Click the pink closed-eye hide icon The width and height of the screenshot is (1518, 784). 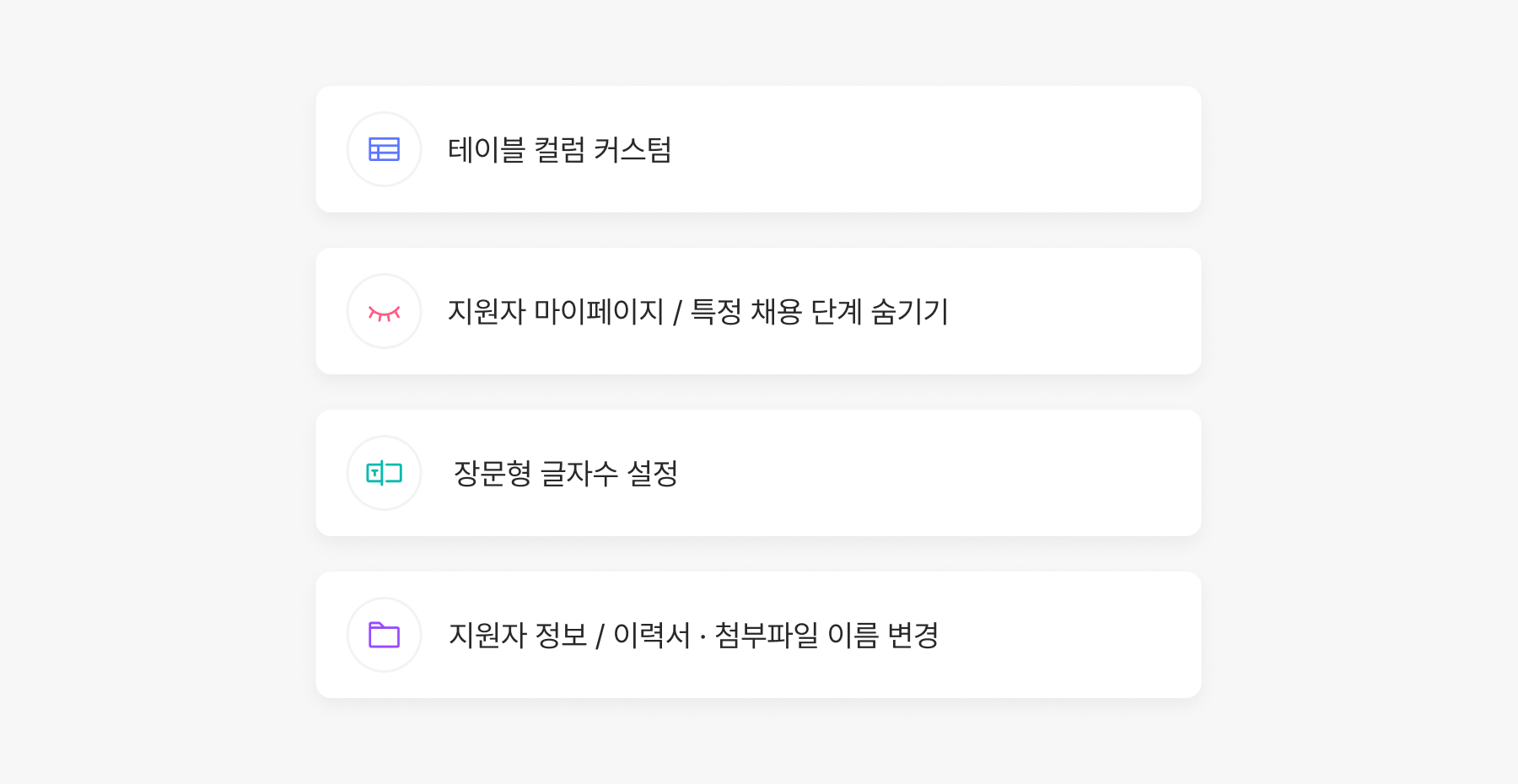click(384, 313)
